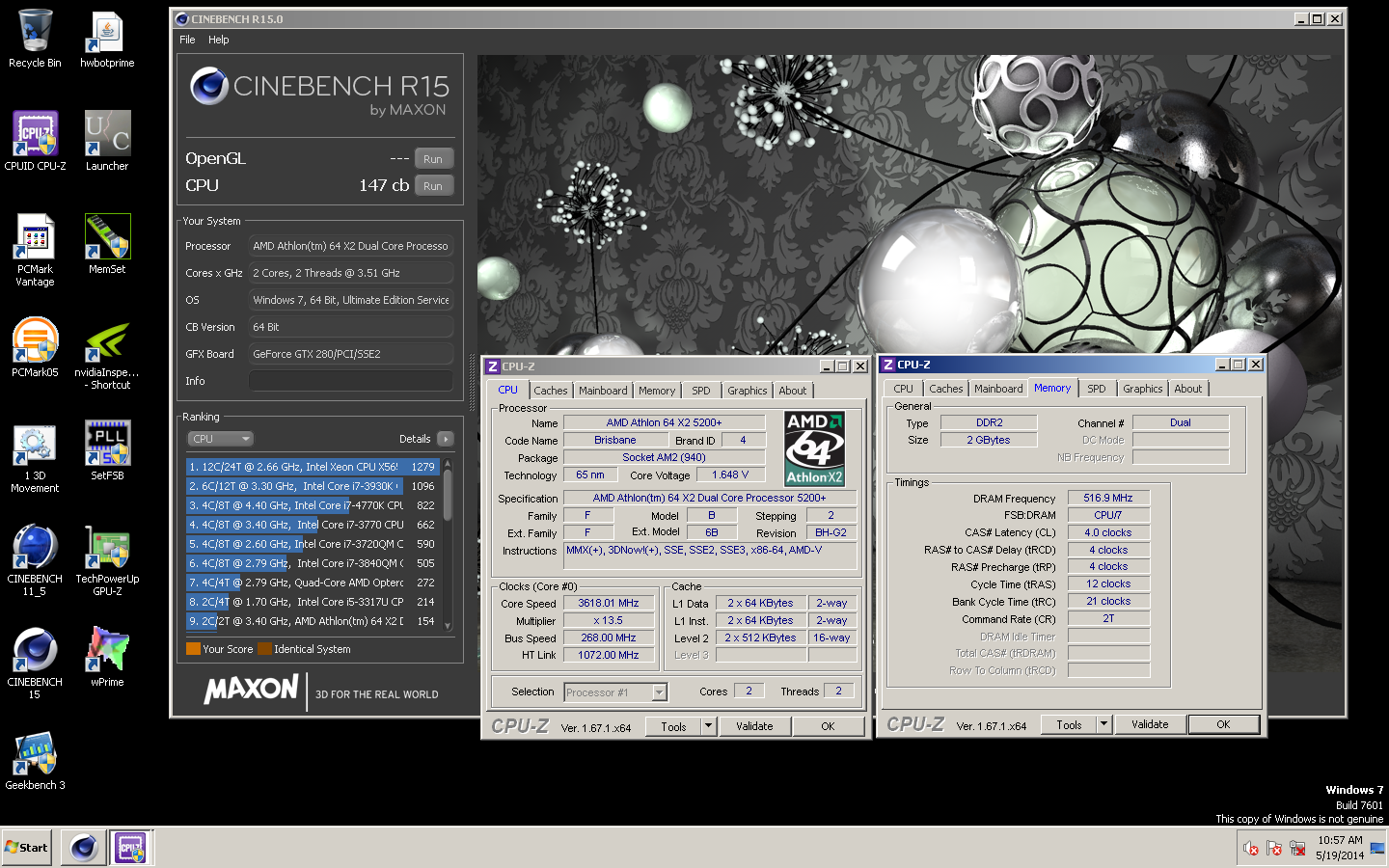Select the CINEBENCH 11_5 desktop icon
The height and width of the screenshot is (868, 1389).
[35, 559]
